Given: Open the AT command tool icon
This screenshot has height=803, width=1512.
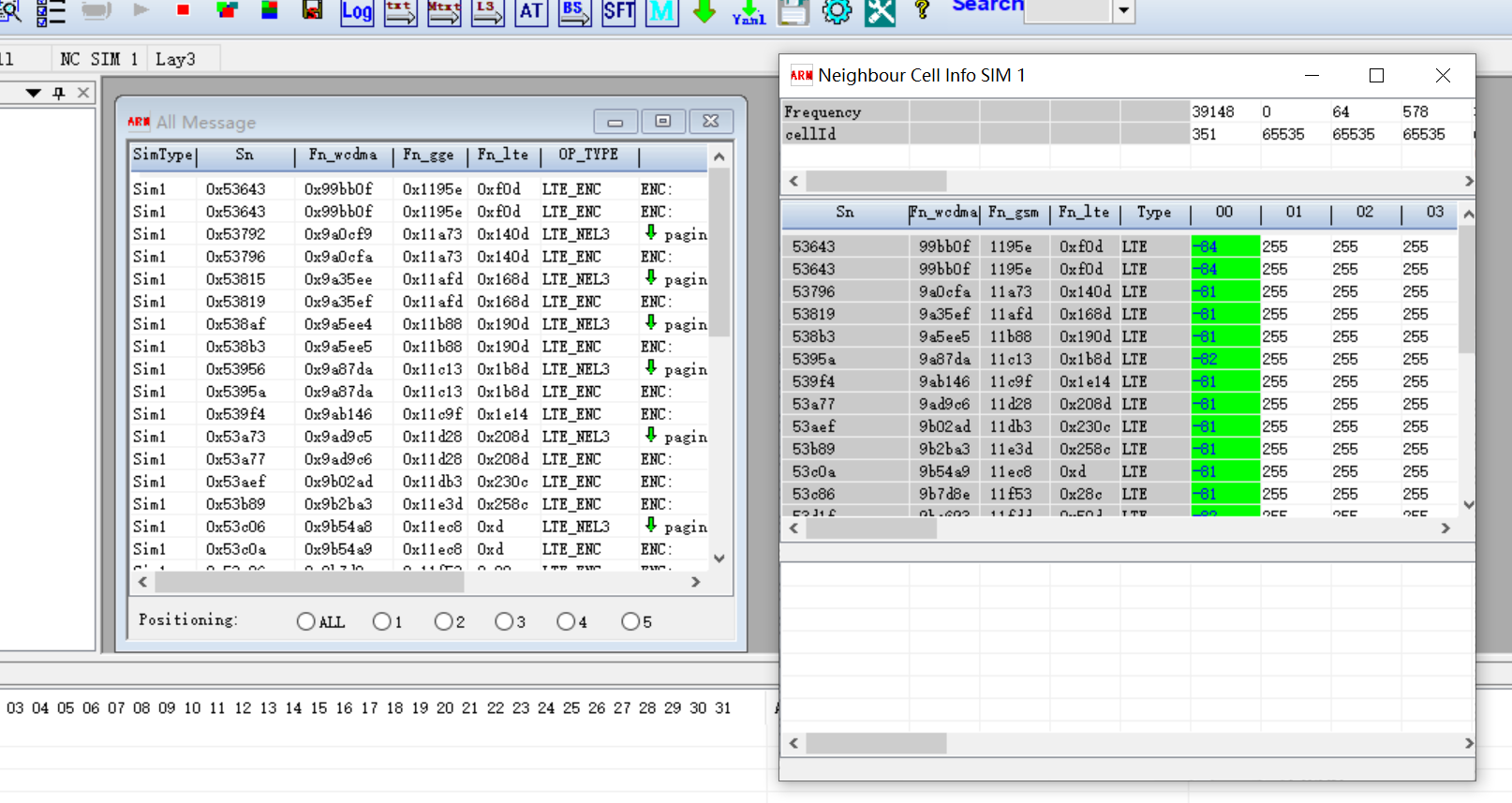Looking at the screenshot, I should [x=531, y=11].
